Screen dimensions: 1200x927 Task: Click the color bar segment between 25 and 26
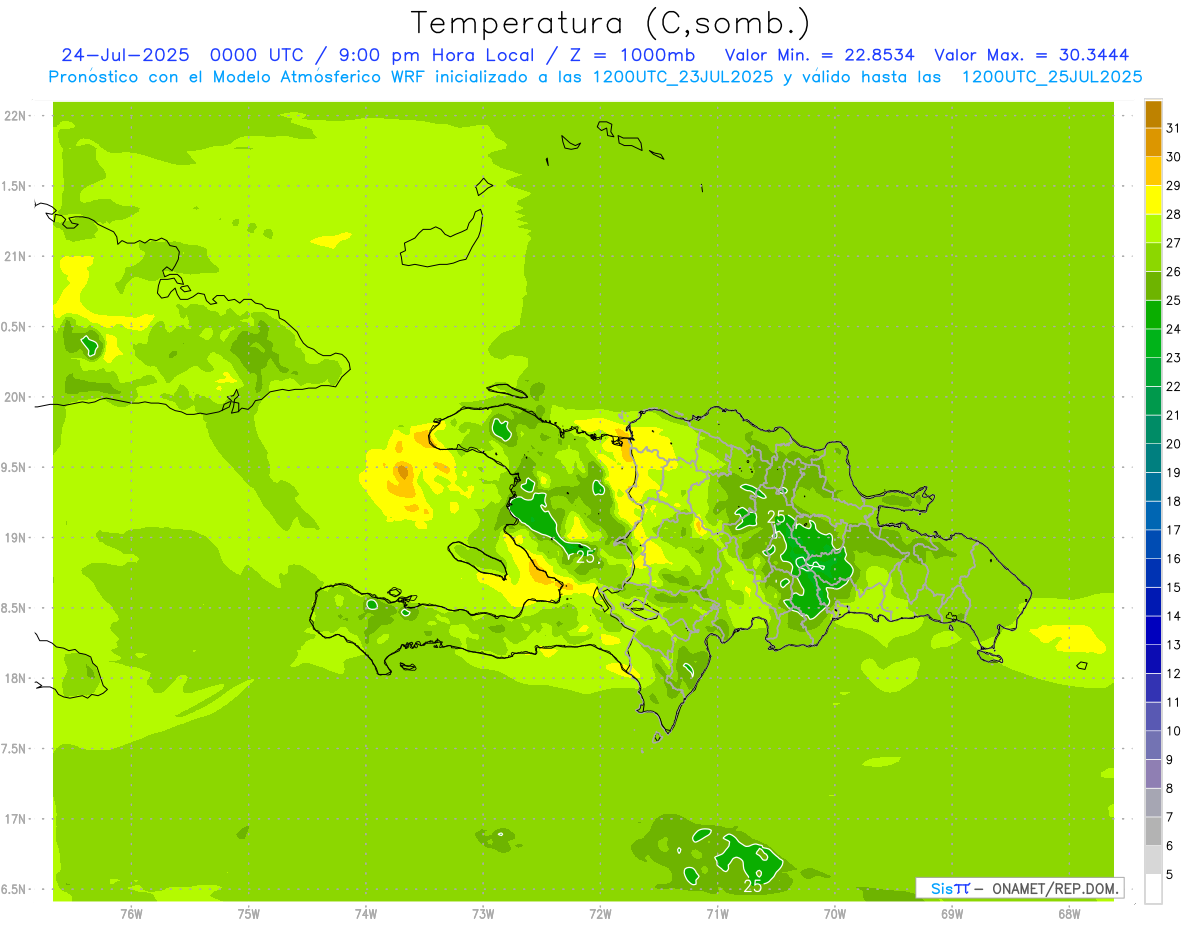tap(1153, 286)
